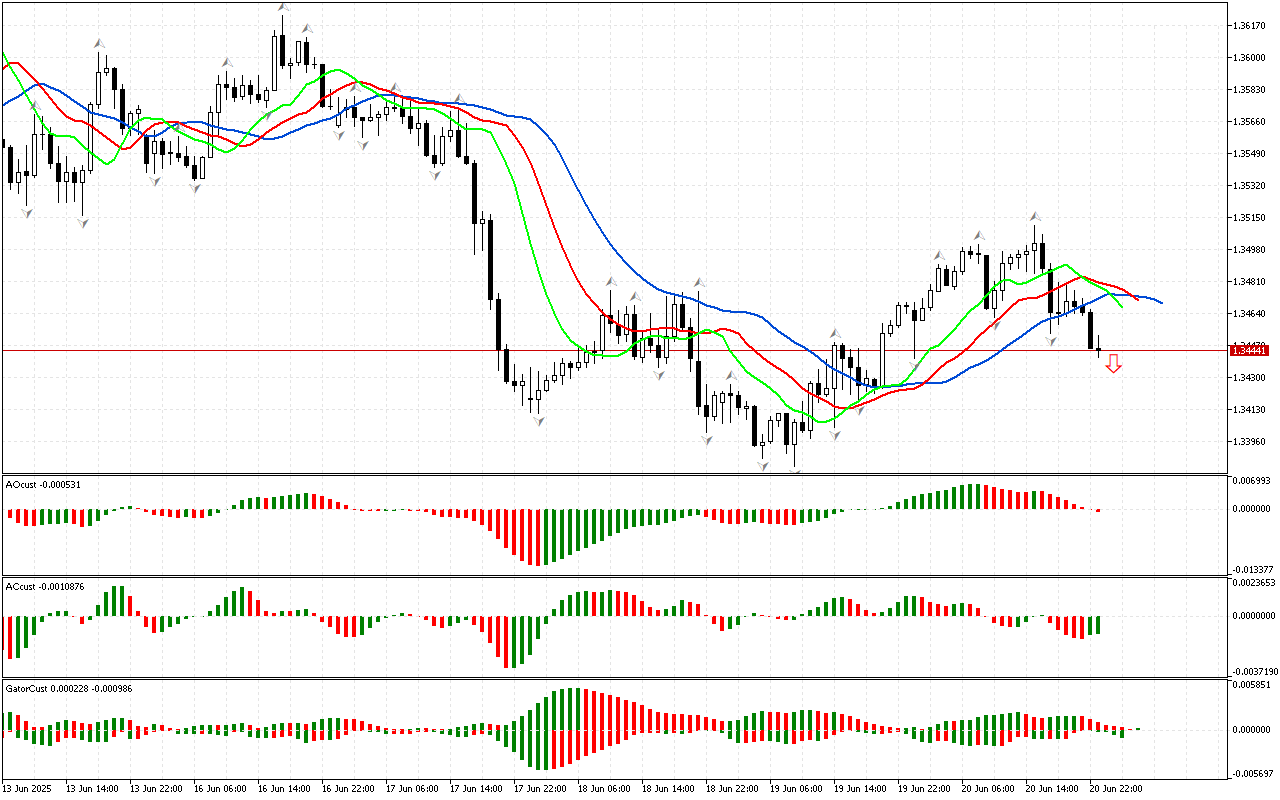Click the right end of the blue Alligator line
The image size is (1280, 800).
1160,302
